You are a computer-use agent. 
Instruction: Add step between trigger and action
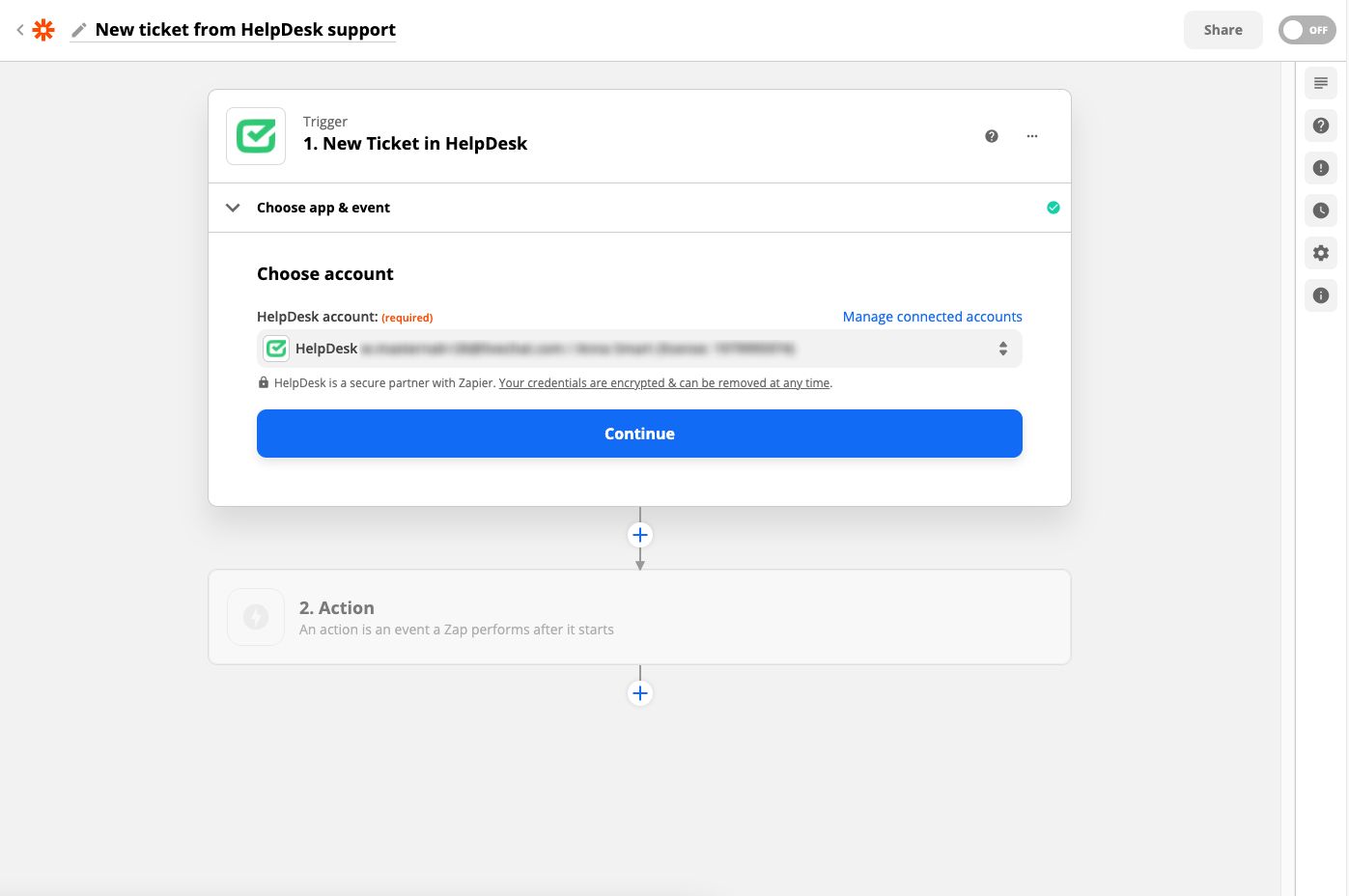(x=640, y=535)
